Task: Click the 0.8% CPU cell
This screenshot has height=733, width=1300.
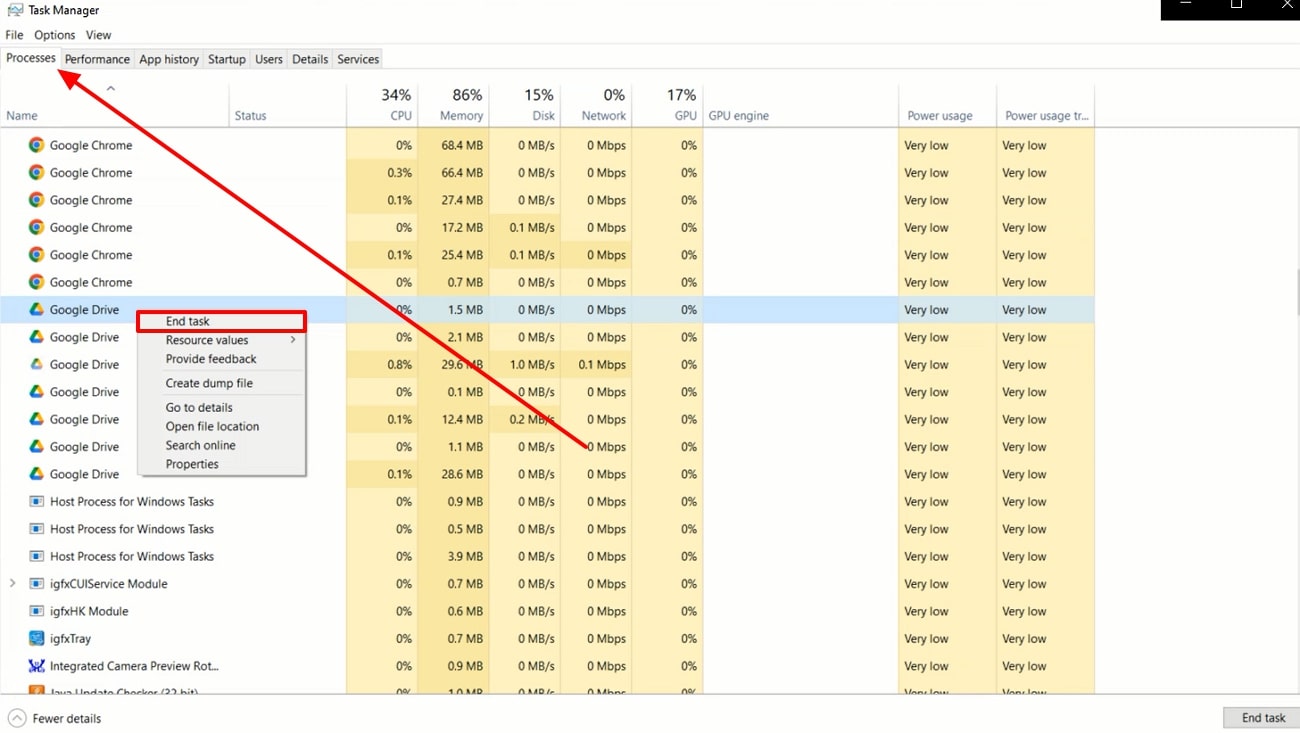Action: tap(382, 364)
